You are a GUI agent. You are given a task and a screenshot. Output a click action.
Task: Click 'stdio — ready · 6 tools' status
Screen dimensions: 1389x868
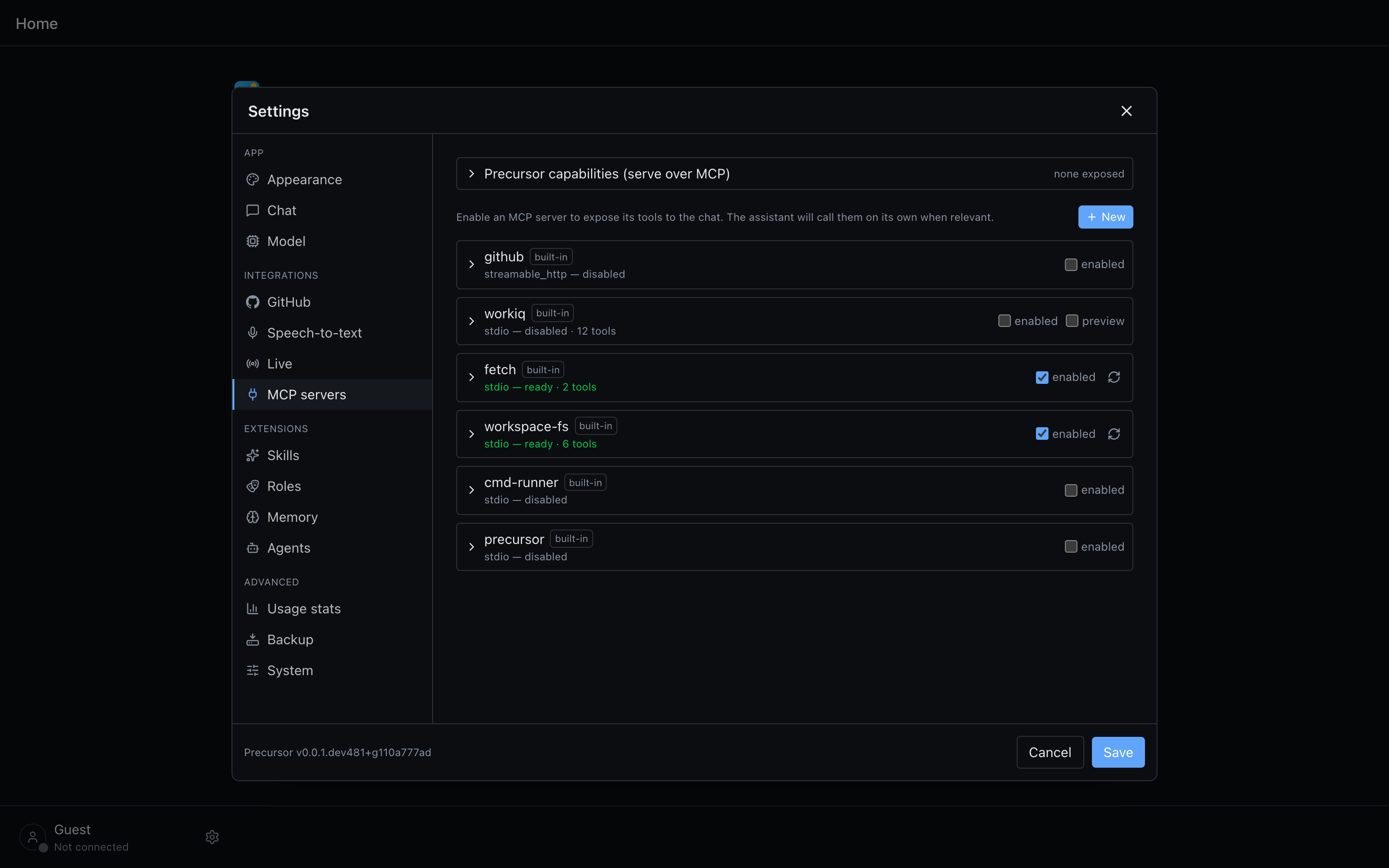540,444
